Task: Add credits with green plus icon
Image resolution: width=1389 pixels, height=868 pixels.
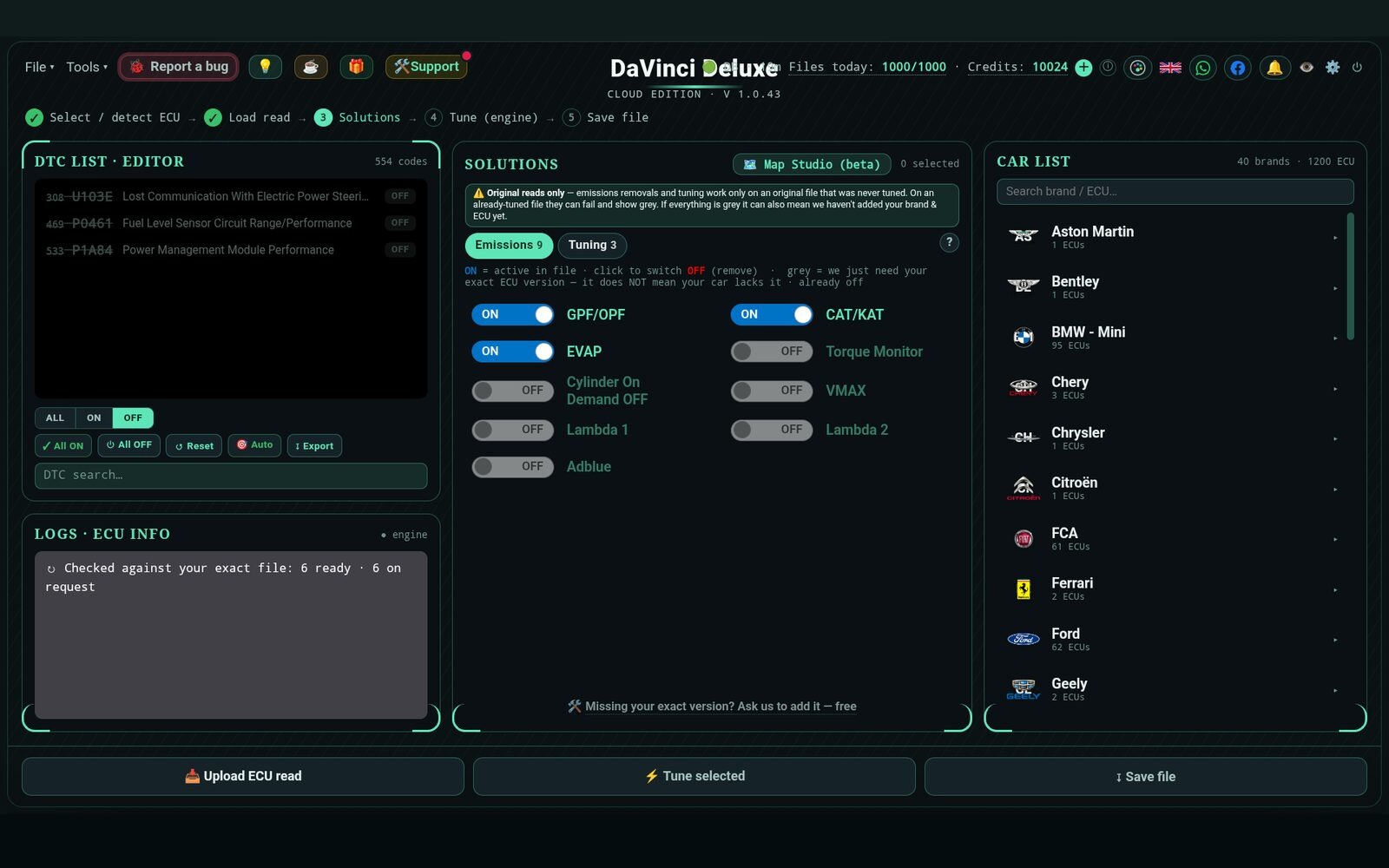Action: [1083, 68]
